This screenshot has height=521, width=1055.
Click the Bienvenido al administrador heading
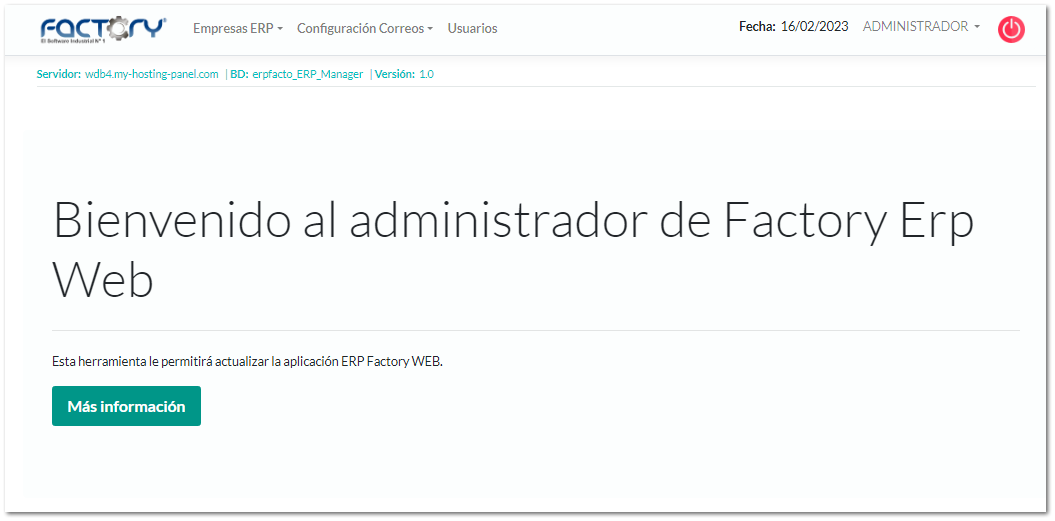click(513, 249)
